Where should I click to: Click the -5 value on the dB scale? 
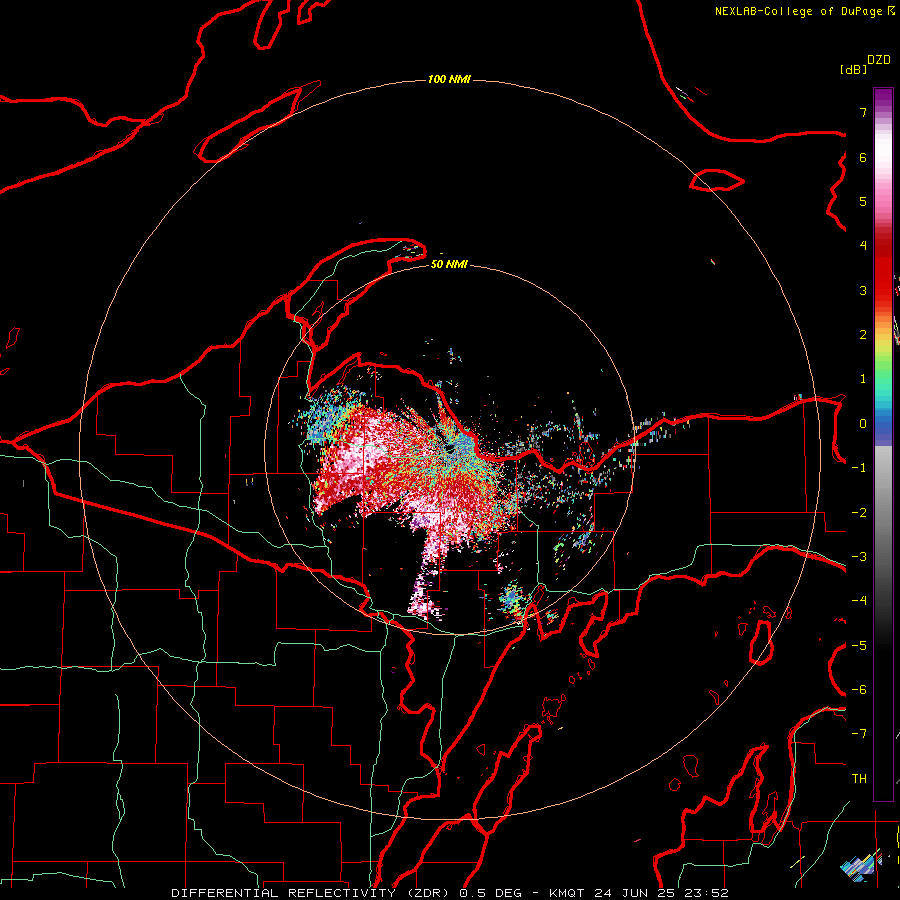tap(859, 646)
